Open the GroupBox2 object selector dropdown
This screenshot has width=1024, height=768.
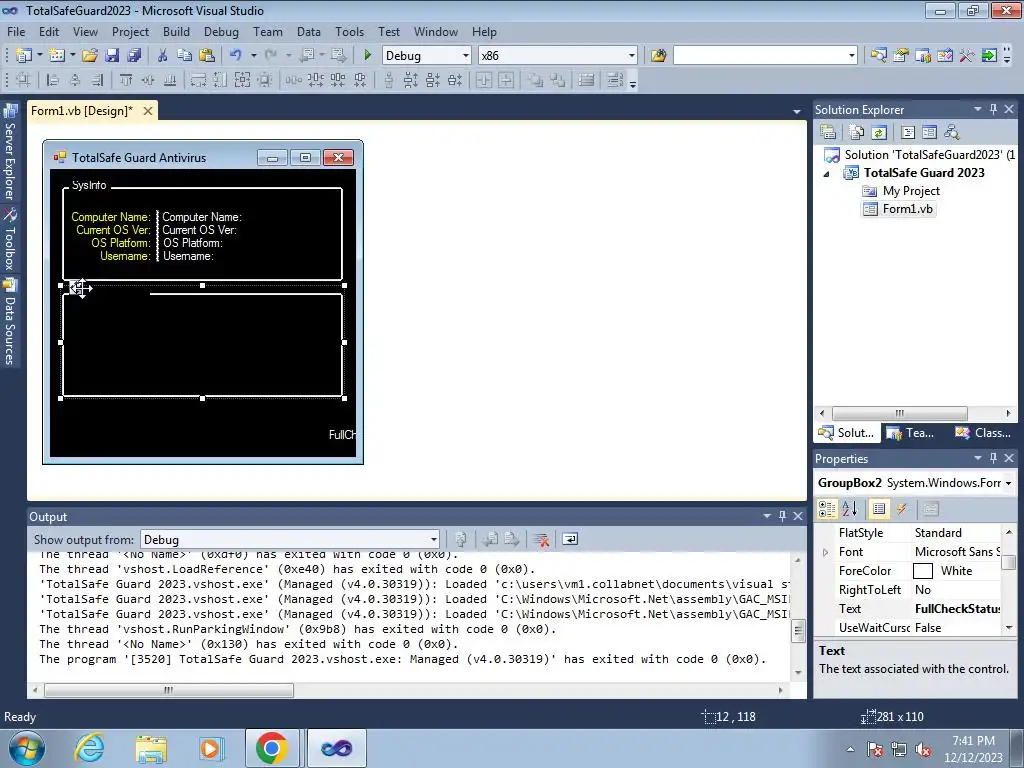click(x=1008, y=483)
